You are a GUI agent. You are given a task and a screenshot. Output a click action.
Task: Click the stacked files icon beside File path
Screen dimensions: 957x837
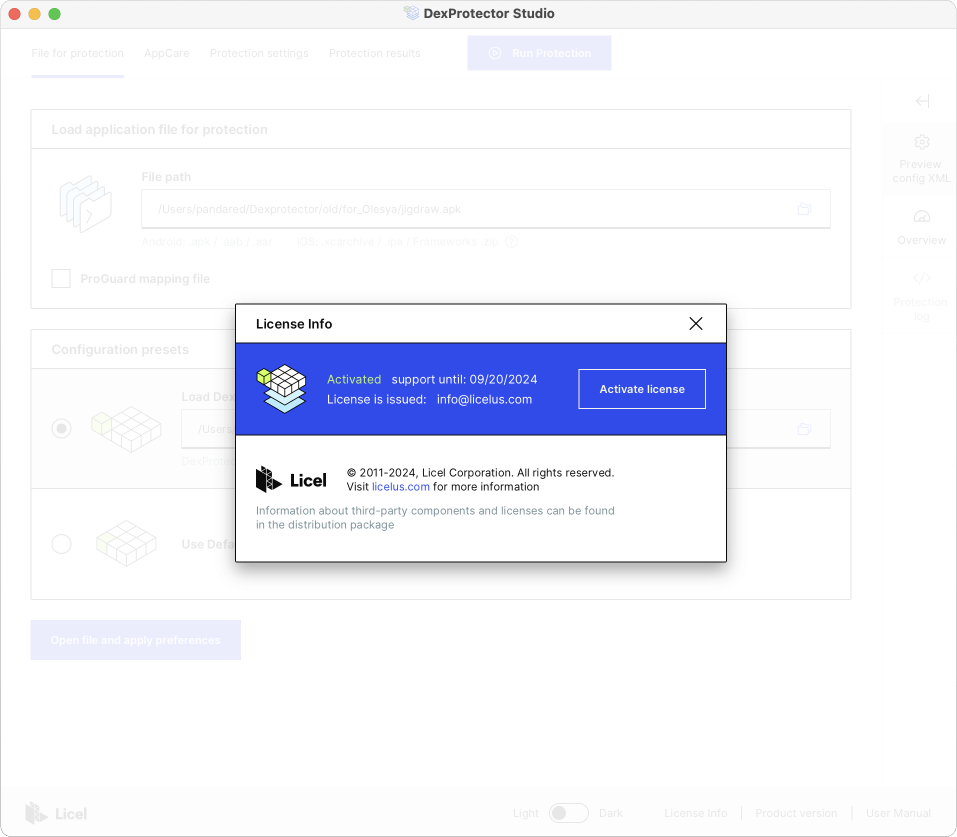coord(85,204)
